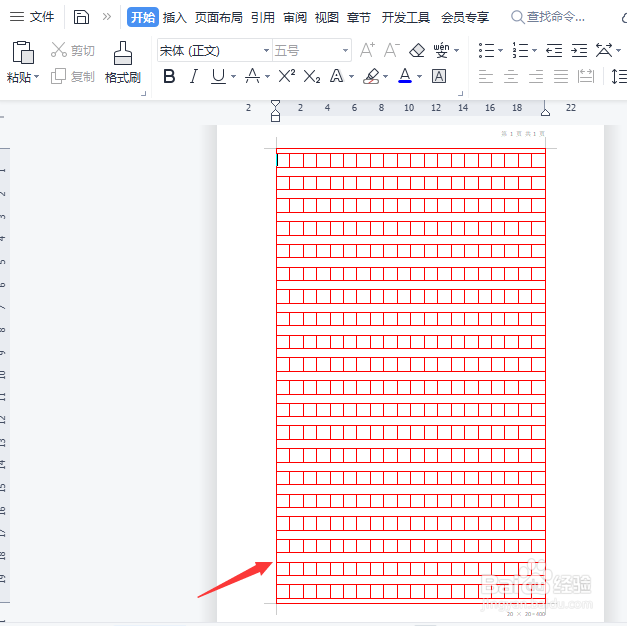The width and height of the screenshot is (627, 626).
Task: Expand the font color dropdown
Action: [419, 76]
